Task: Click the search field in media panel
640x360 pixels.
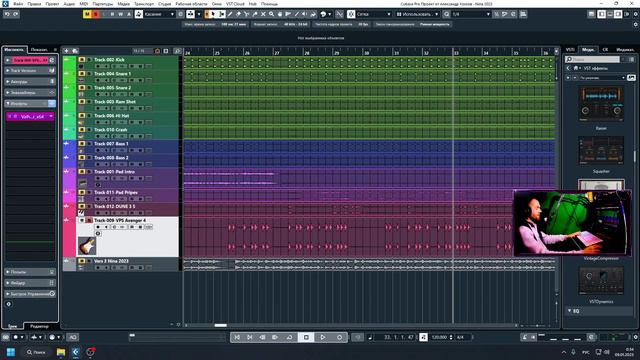Action: [592, 60]
